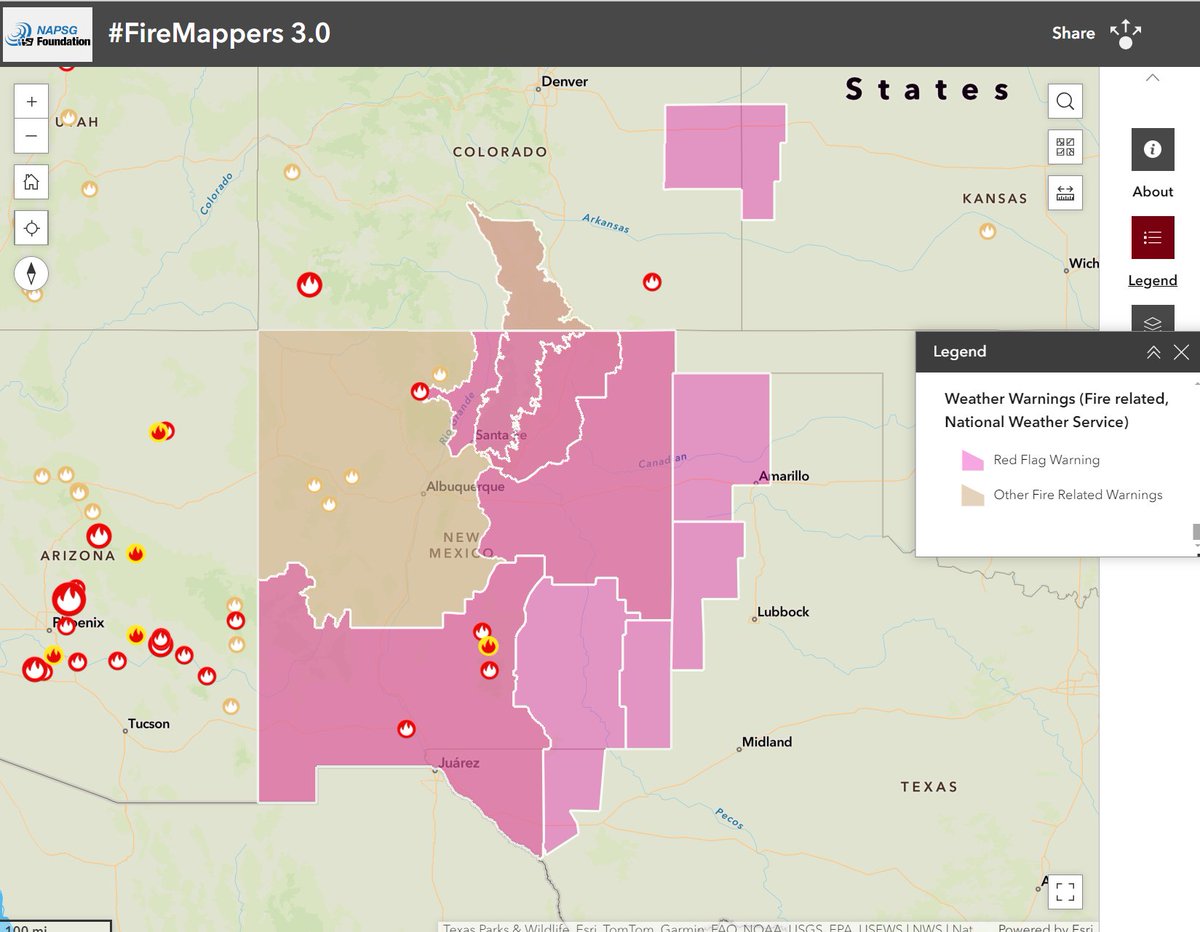This screenshot has width=1200, height=932.
Task: Click the Midland city label
Action: point(767,742)
